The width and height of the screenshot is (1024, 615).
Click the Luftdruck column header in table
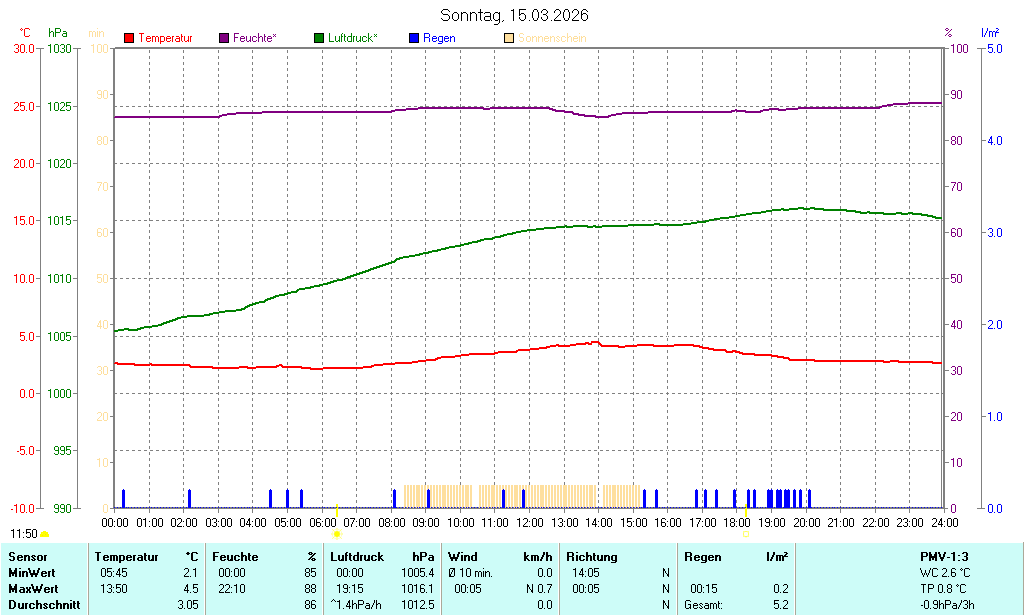[x=356, y=557]
